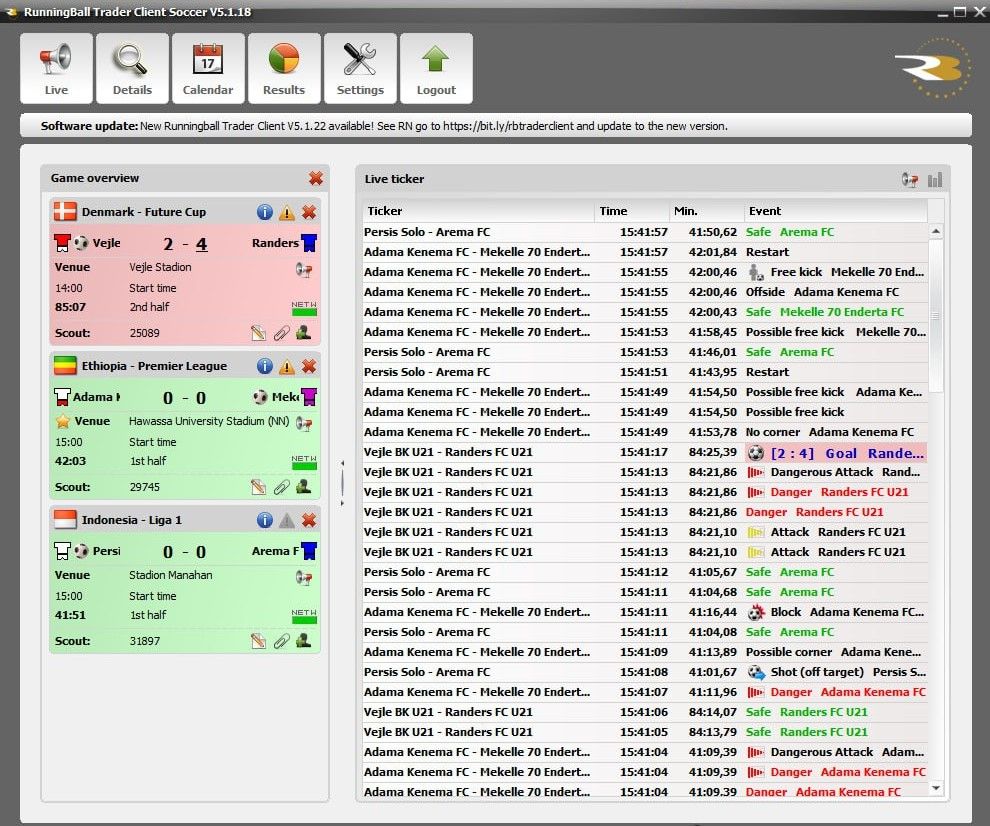This screenshot has height=826, width=990.
Task: Click the live ticker scrollbar down arrow
Action: click(936, 788)
